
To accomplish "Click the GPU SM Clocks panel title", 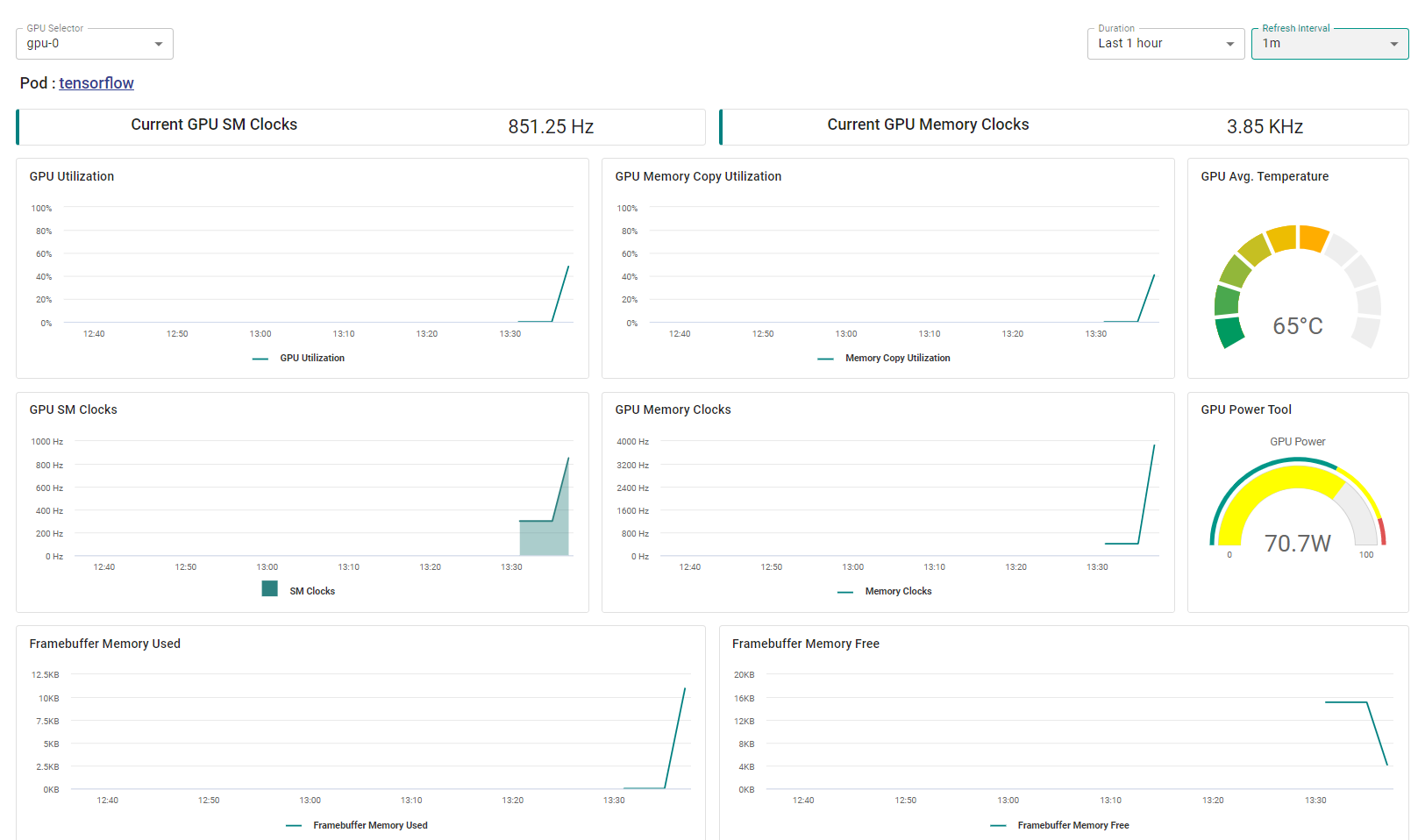I will coord(73,409).
